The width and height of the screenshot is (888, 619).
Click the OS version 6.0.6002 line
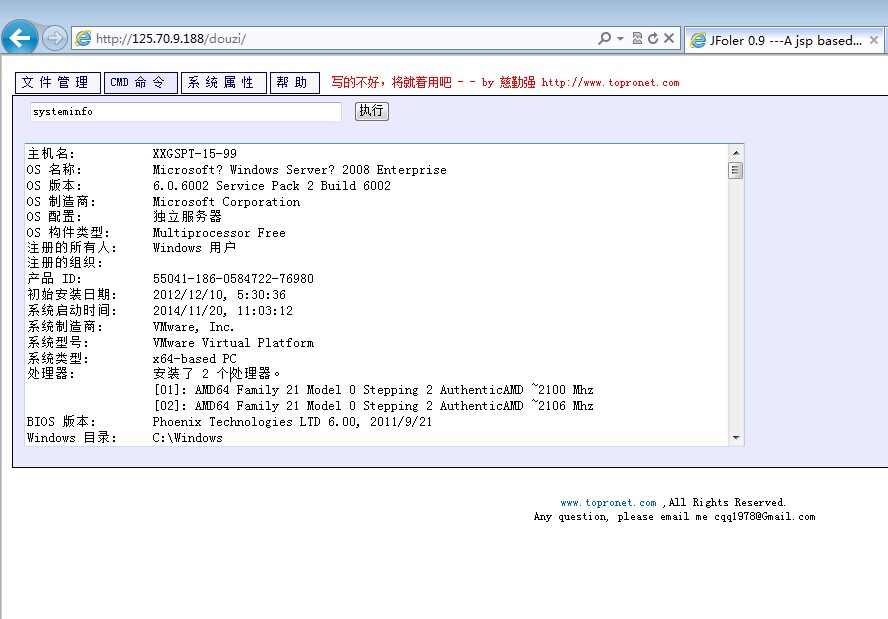coord(271,186)
